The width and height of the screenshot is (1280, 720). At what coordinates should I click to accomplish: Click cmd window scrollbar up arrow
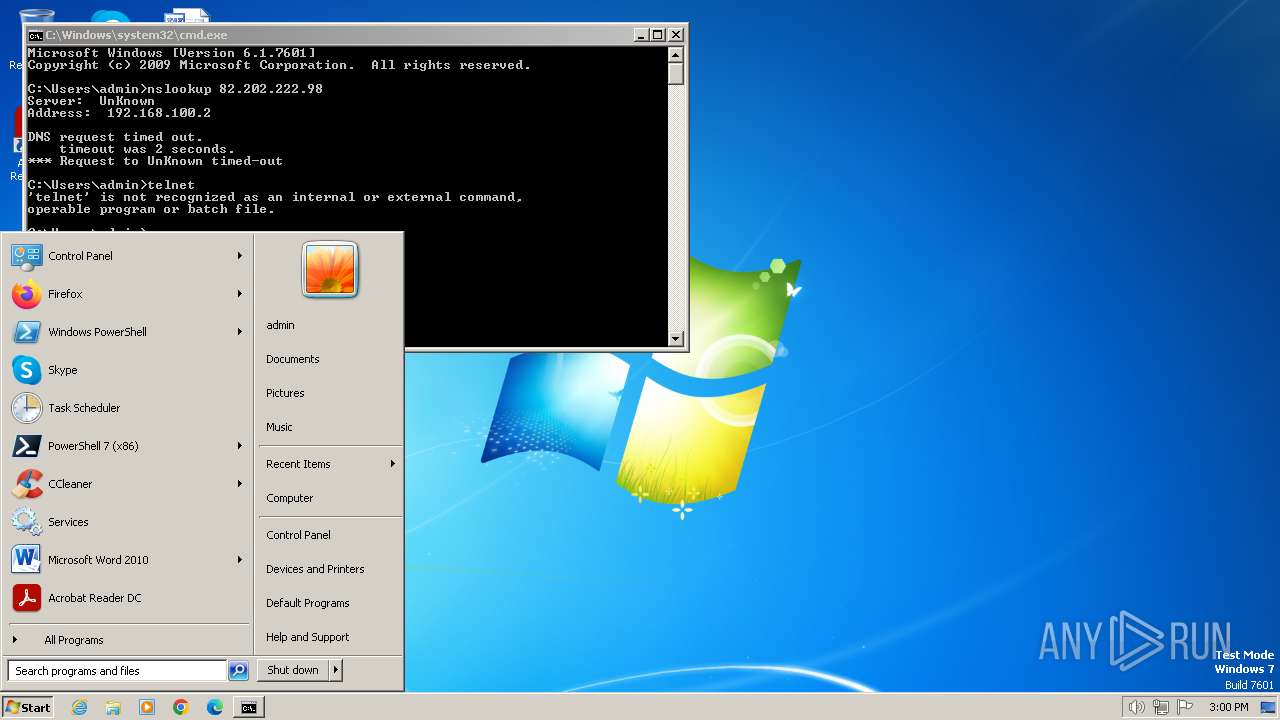pyautogui.click(x=676, y=55)
